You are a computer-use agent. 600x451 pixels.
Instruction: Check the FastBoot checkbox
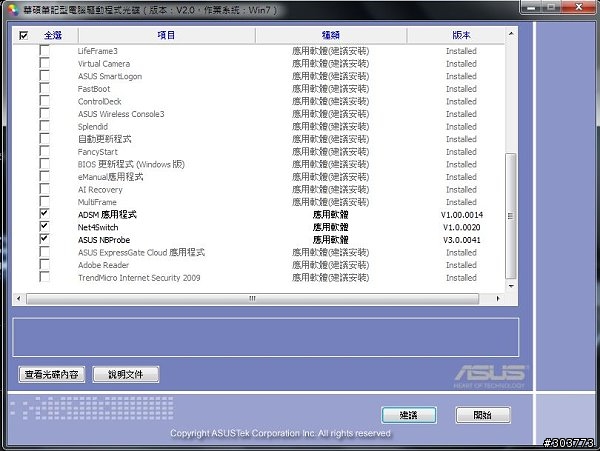pyautogui.click(x=44, y=88)
